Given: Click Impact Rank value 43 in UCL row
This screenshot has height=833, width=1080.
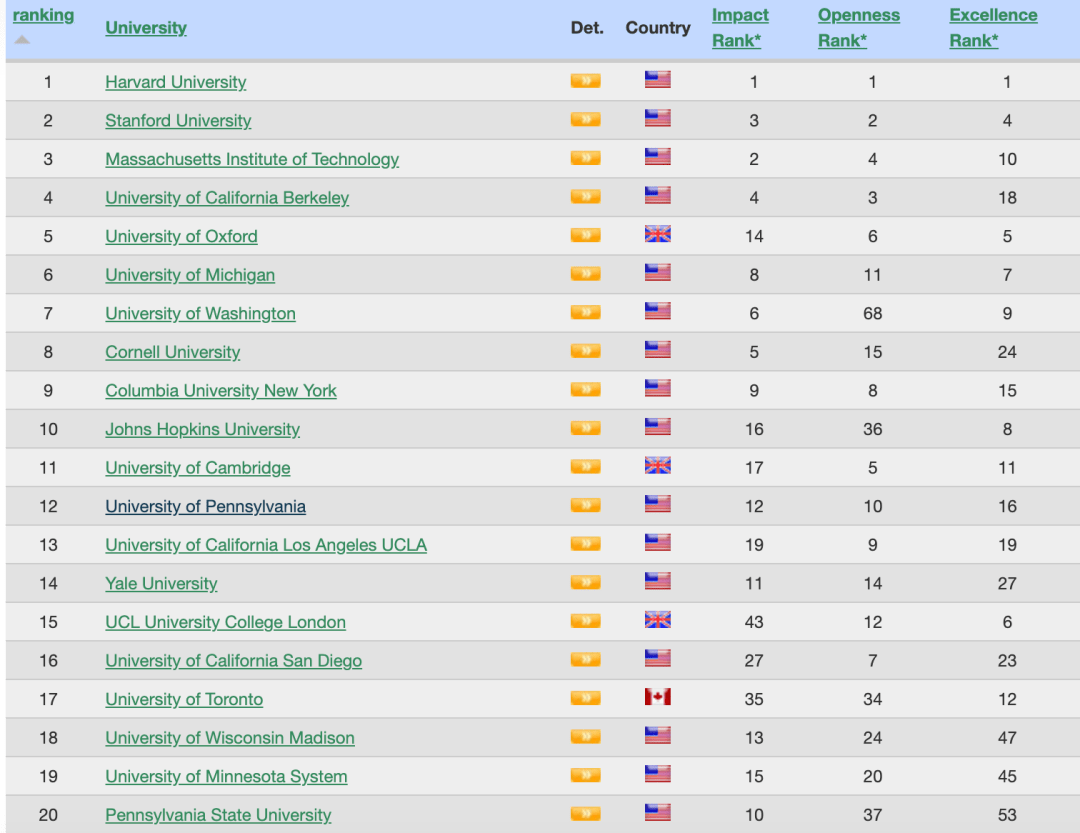Looking at the screenshot, I should pos(754,622).
